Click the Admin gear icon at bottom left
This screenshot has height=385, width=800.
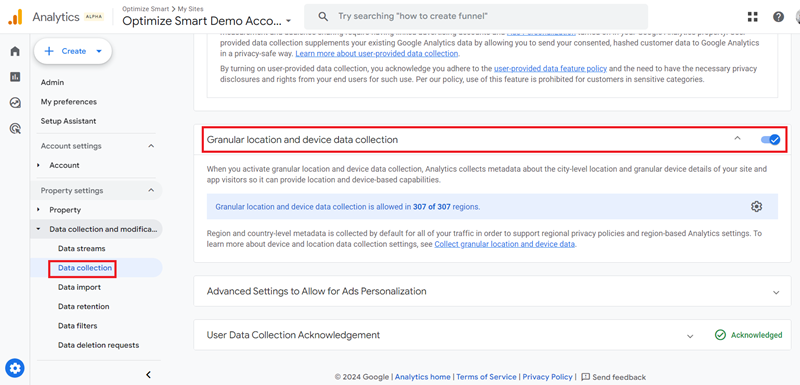(x=15, y=368)
